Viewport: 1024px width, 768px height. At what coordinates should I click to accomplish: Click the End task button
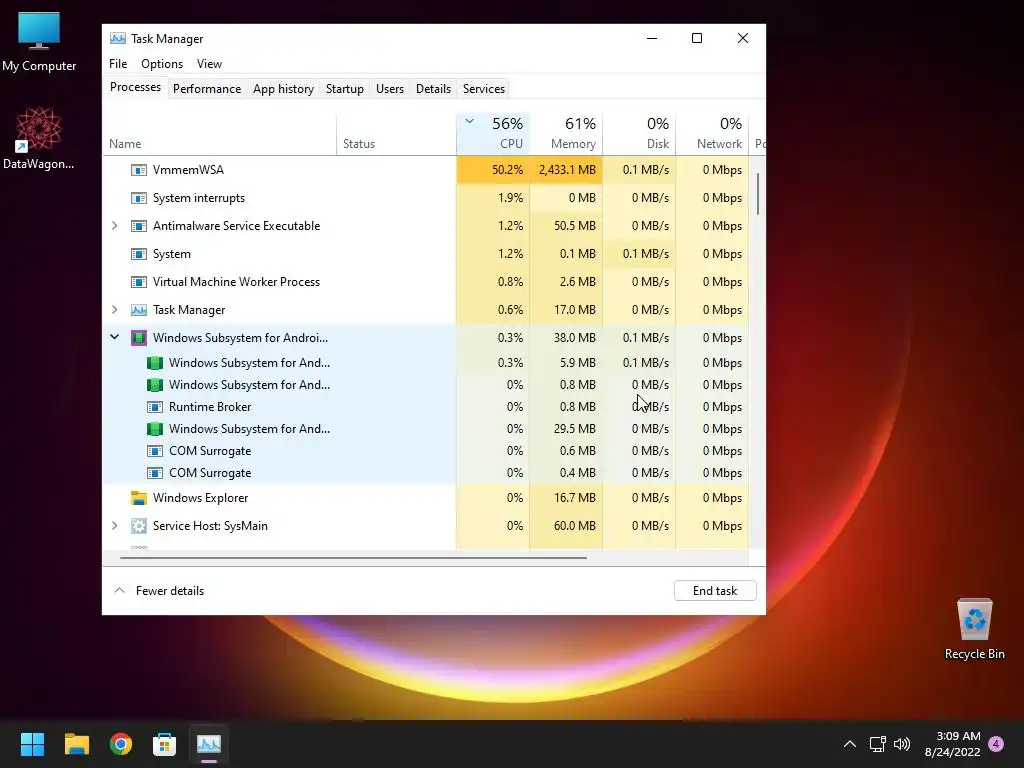pos(715,591)
